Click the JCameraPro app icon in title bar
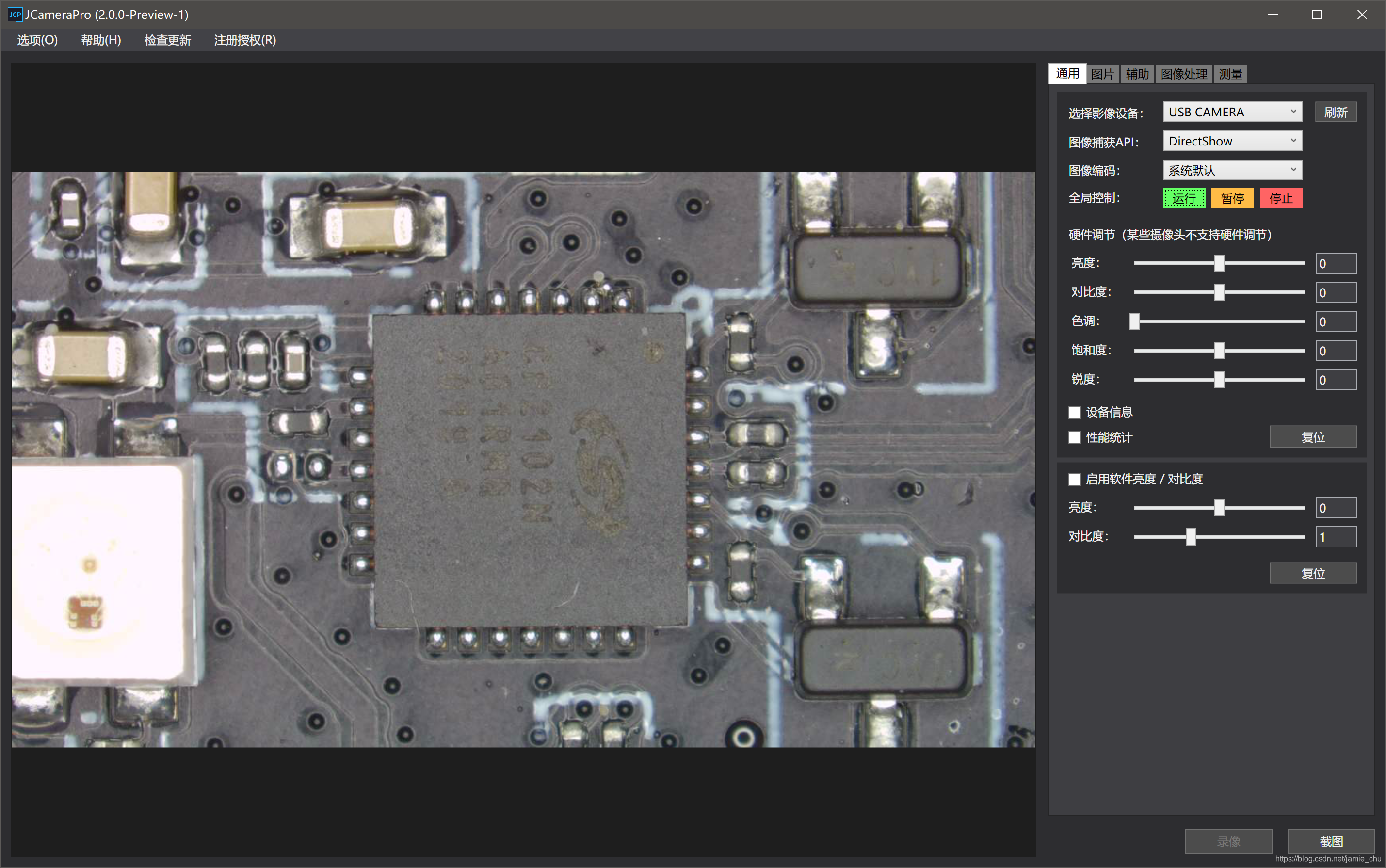Screen dimensions: 1386x868 15,15
